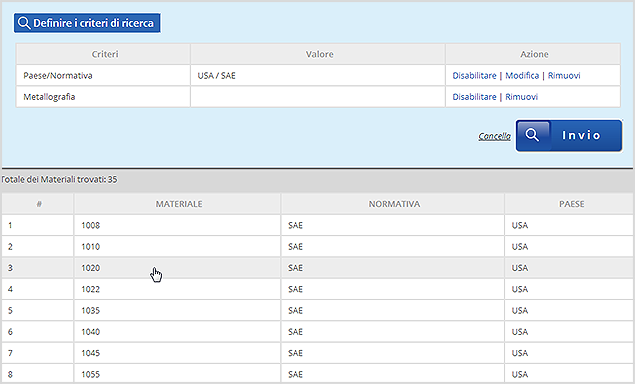Viewport: 635px width, 384px height.
Task: Click row number 5
Action: (x=10, y=310)
